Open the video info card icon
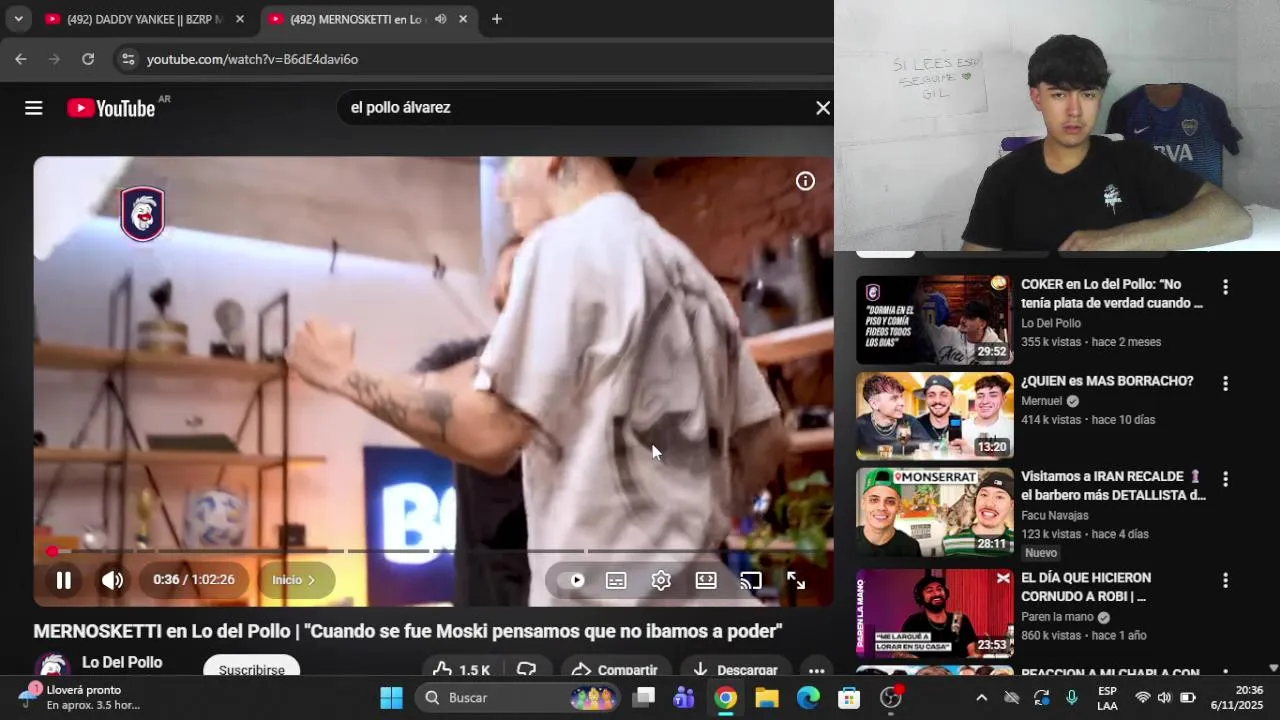Viewport: 1280px width, 720px height. [x=805, y=181]
